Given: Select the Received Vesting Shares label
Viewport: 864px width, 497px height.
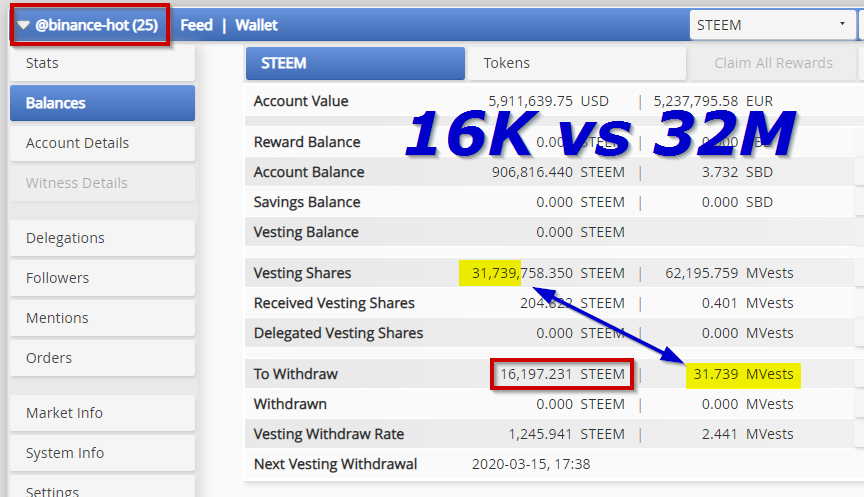Looking at the screenshot, I should (334, 304).
